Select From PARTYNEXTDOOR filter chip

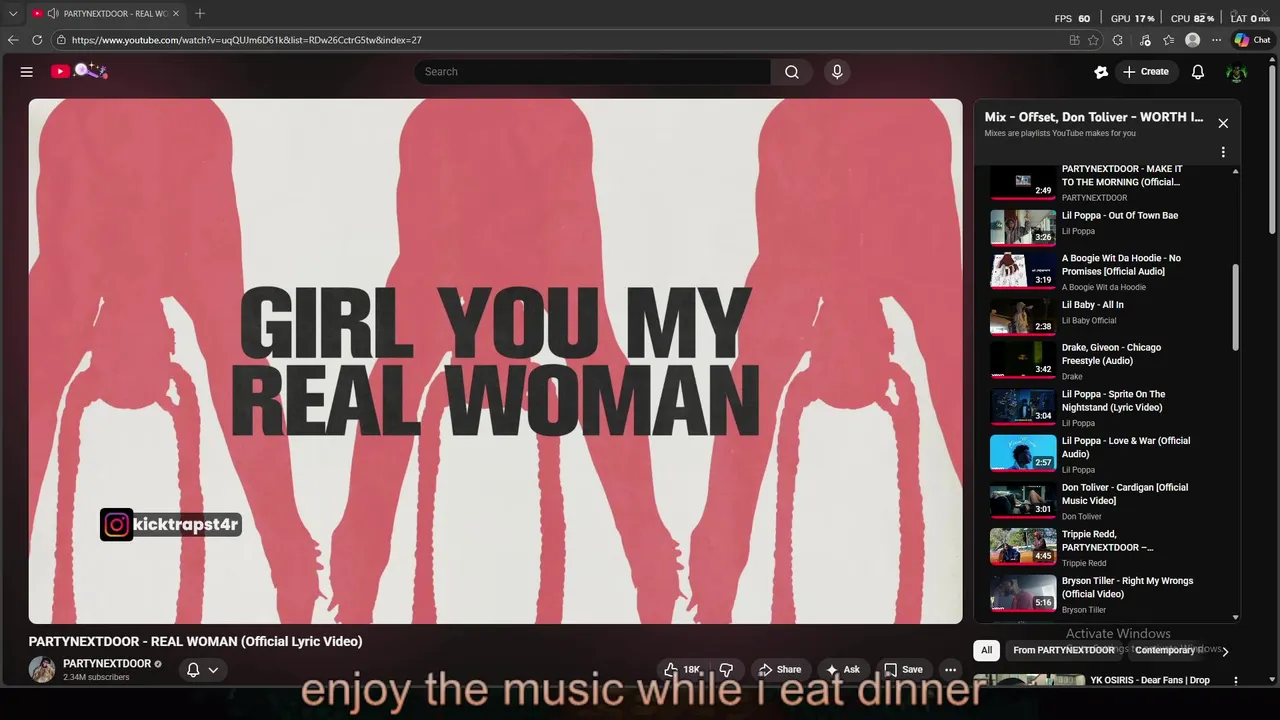pos(1063,650)
